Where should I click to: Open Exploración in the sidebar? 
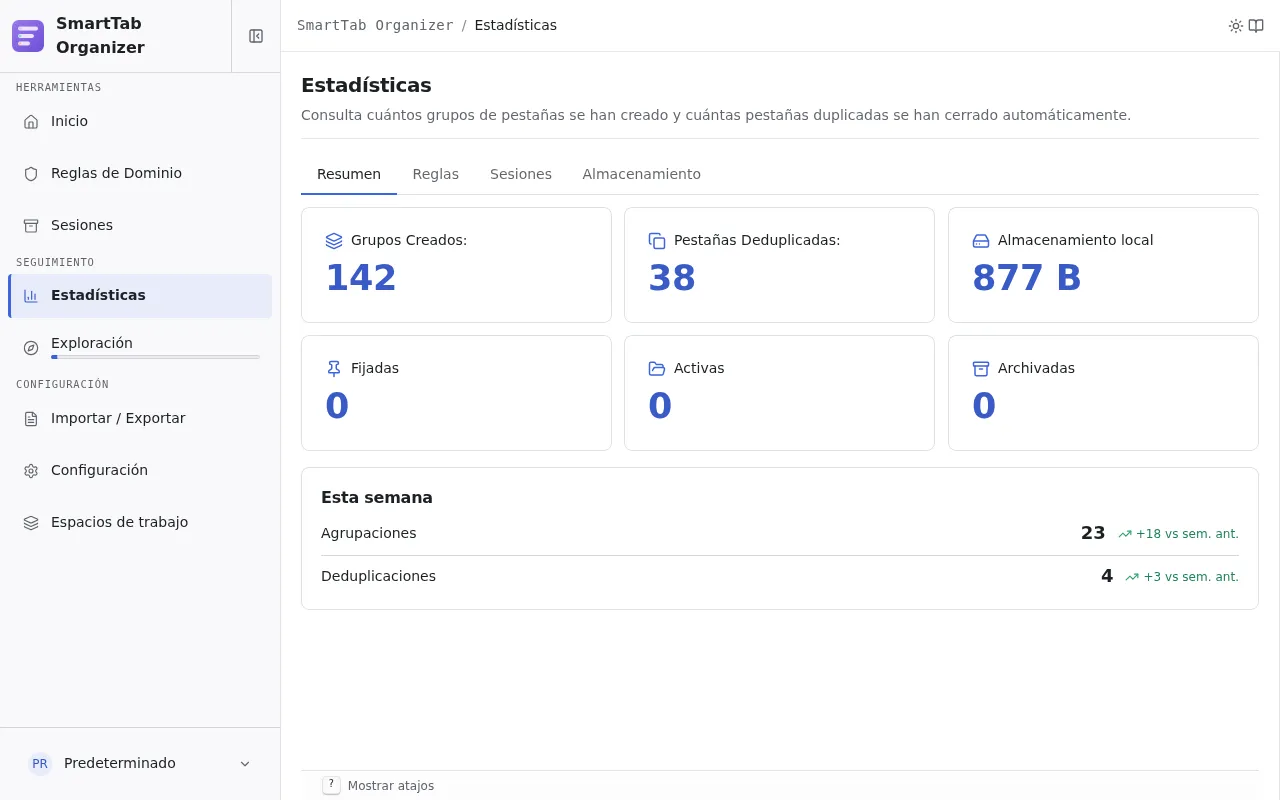tap(140, 348)
